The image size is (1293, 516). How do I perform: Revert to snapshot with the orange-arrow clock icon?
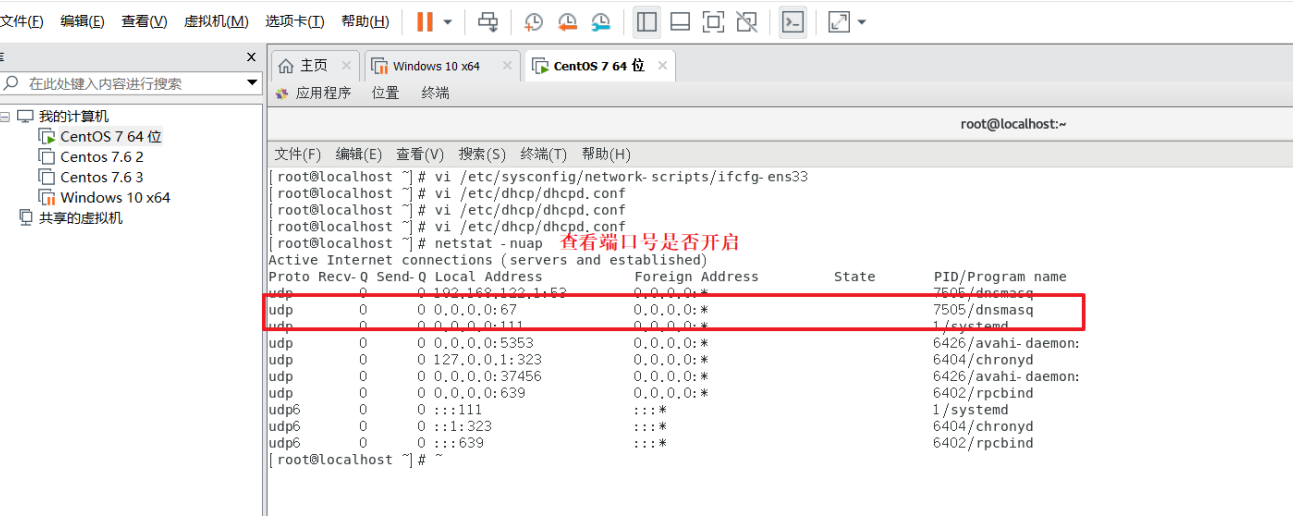(567, 21)
